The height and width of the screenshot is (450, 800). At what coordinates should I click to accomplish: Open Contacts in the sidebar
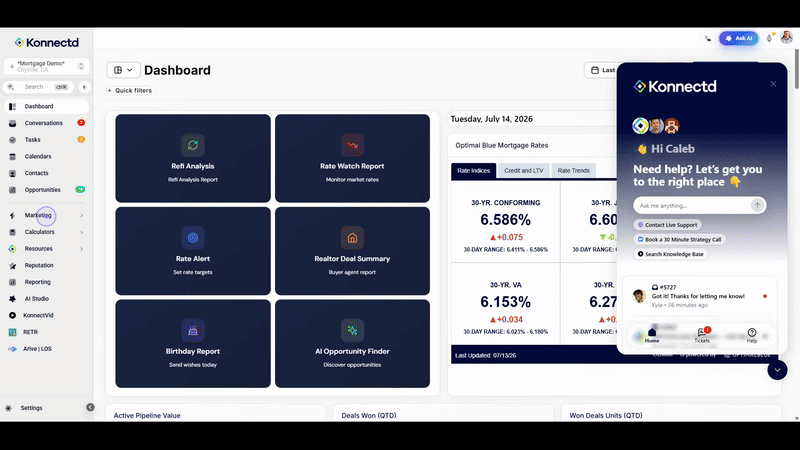coord(46,173)
